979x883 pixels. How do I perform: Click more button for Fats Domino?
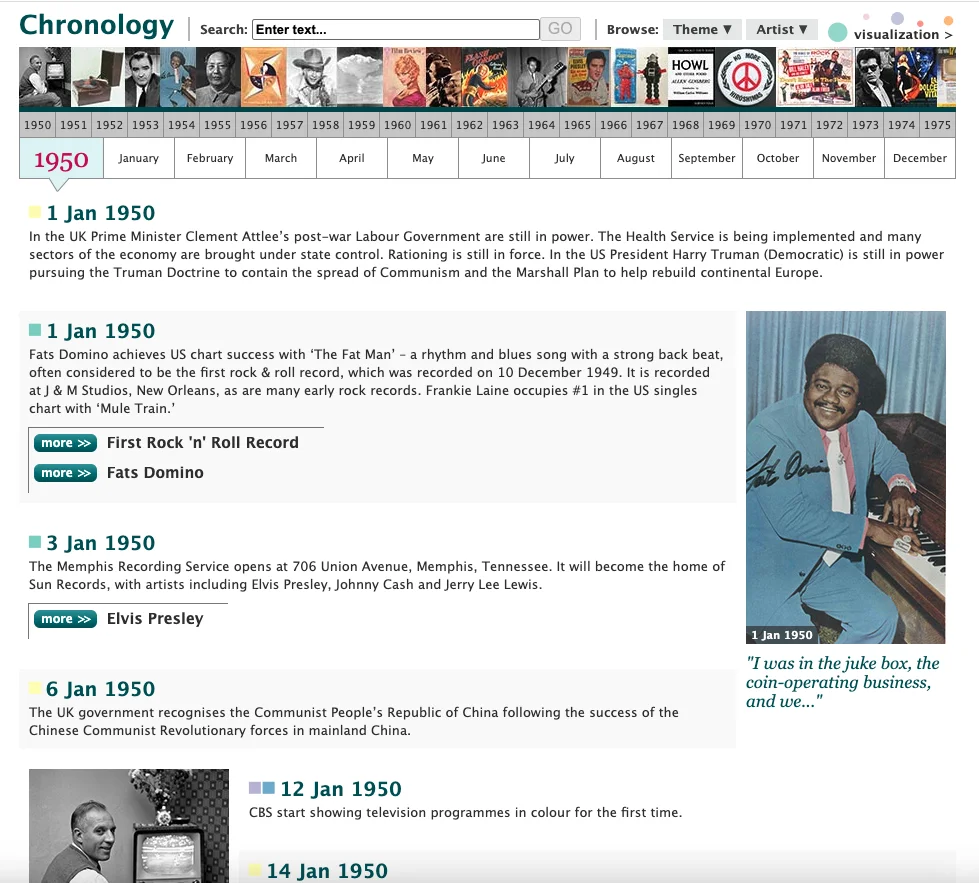66,473
